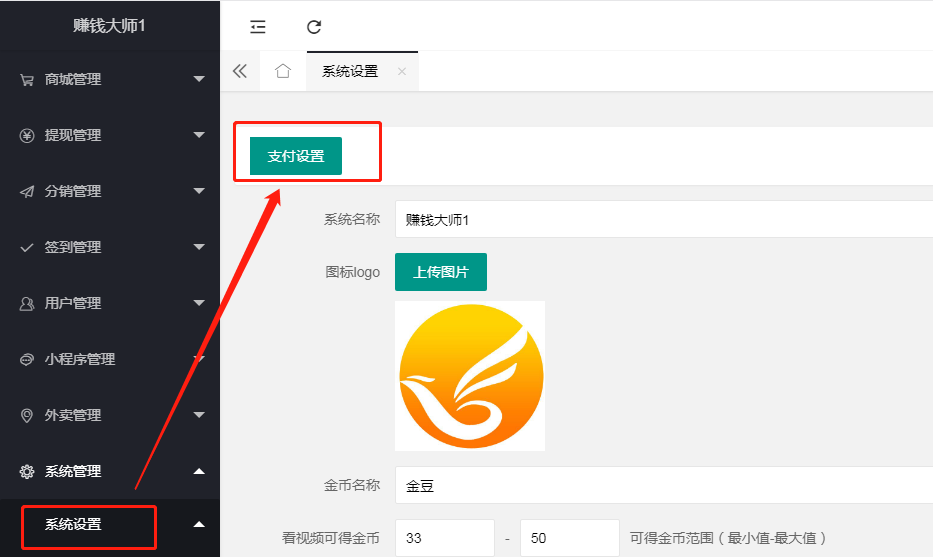Click the up arrow beside 系统设置 submenu

pos(199,524)
